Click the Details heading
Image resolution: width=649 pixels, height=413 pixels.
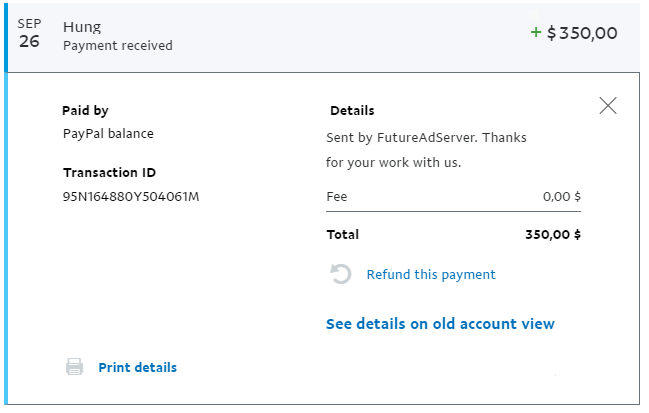(x=352, y=110)
